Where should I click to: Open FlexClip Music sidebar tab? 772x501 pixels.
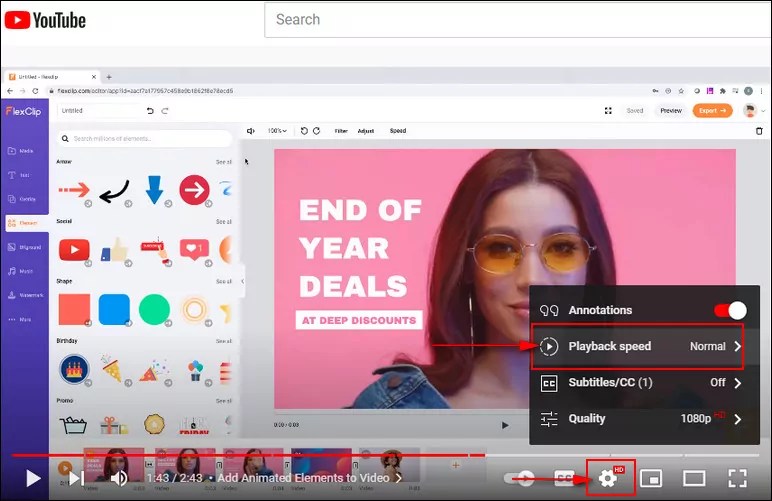tap(21, 271)
